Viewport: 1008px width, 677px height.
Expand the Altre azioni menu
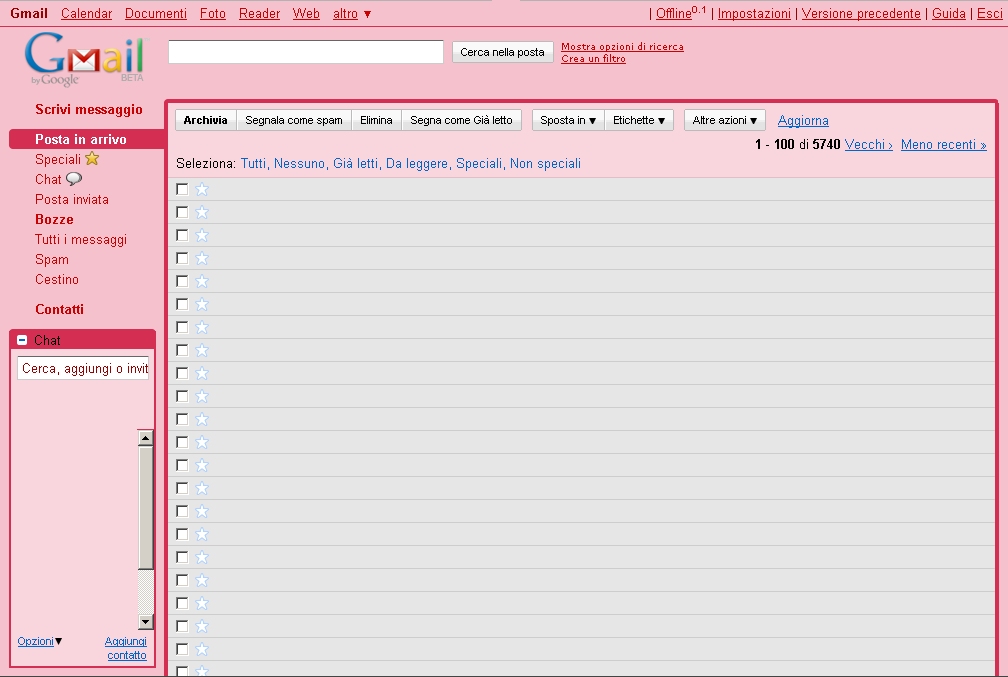724,120
